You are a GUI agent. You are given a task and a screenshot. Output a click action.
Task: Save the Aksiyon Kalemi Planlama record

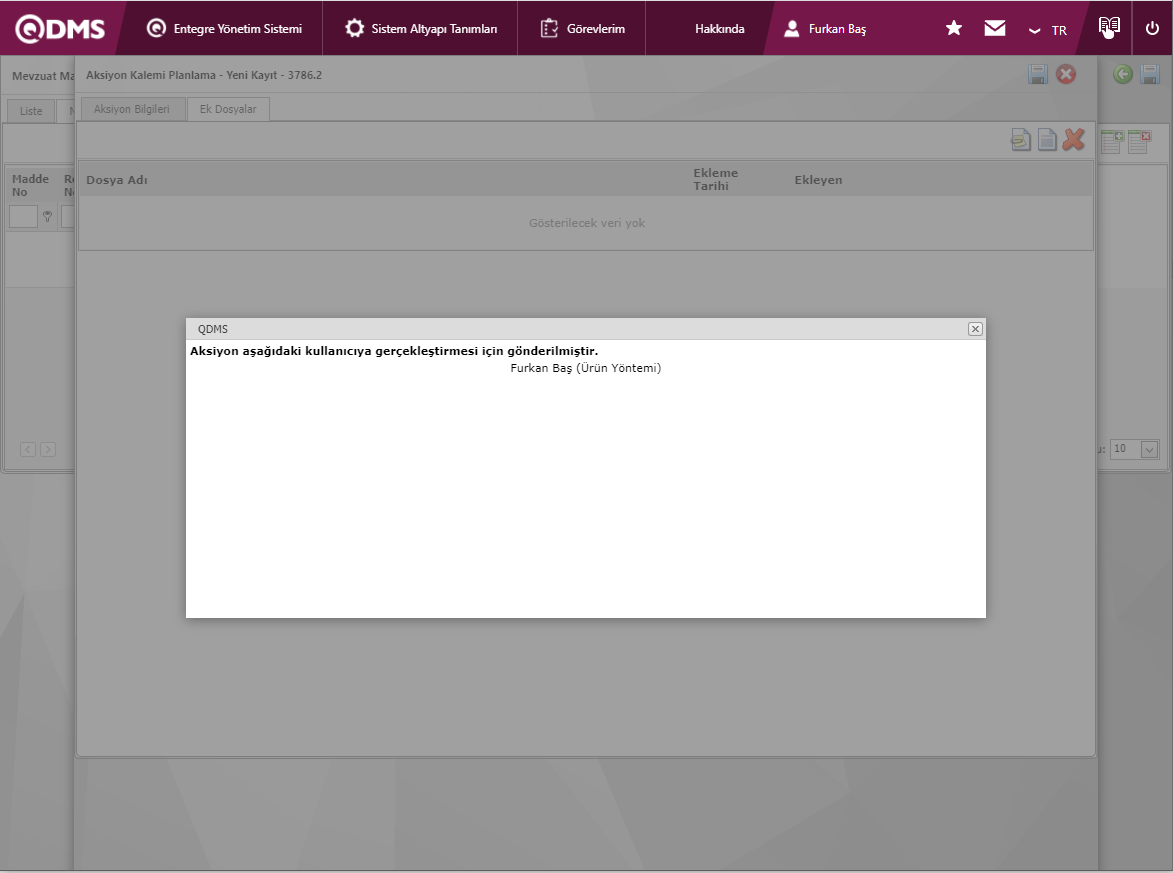click(1038, 74)
